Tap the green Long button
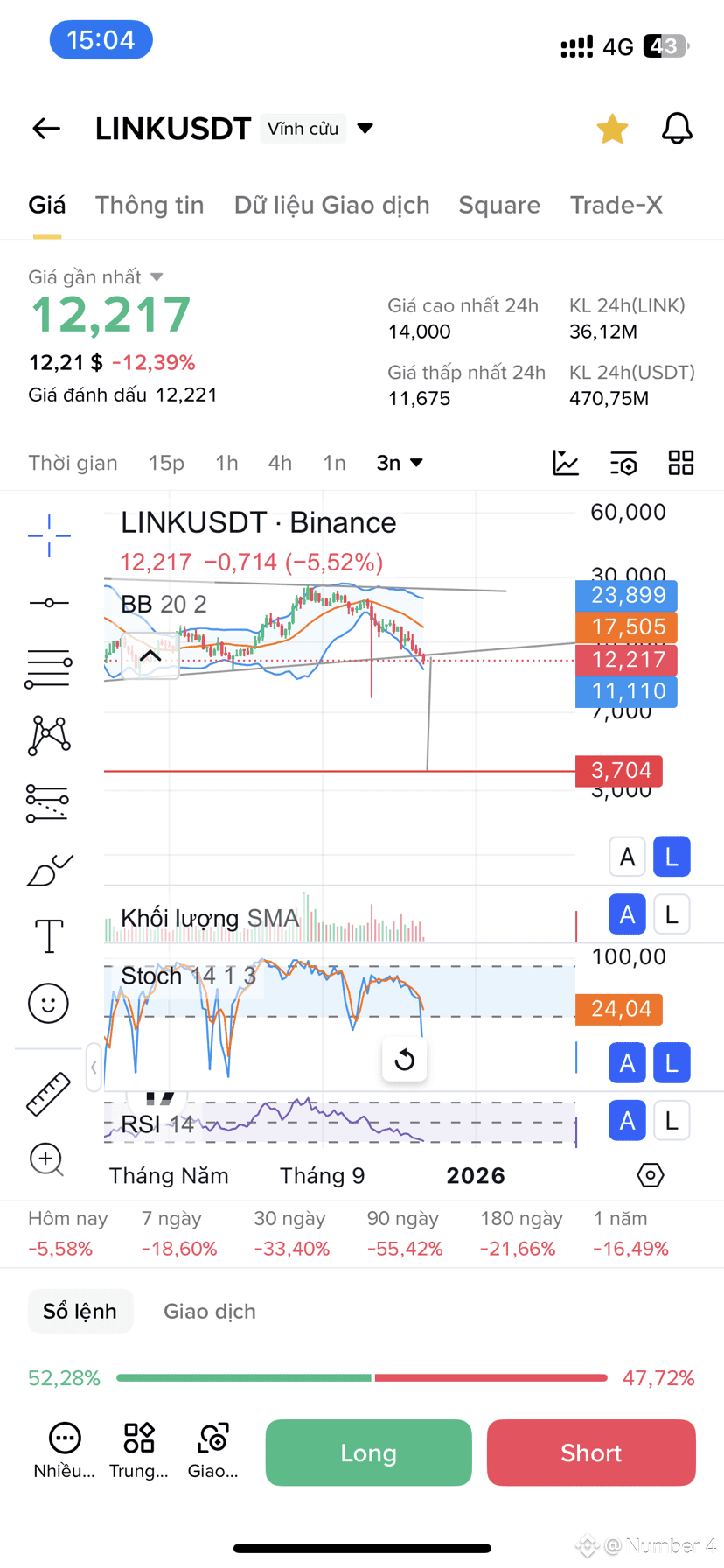This screenshot has width=724, height=1568. coord(369,1452)
